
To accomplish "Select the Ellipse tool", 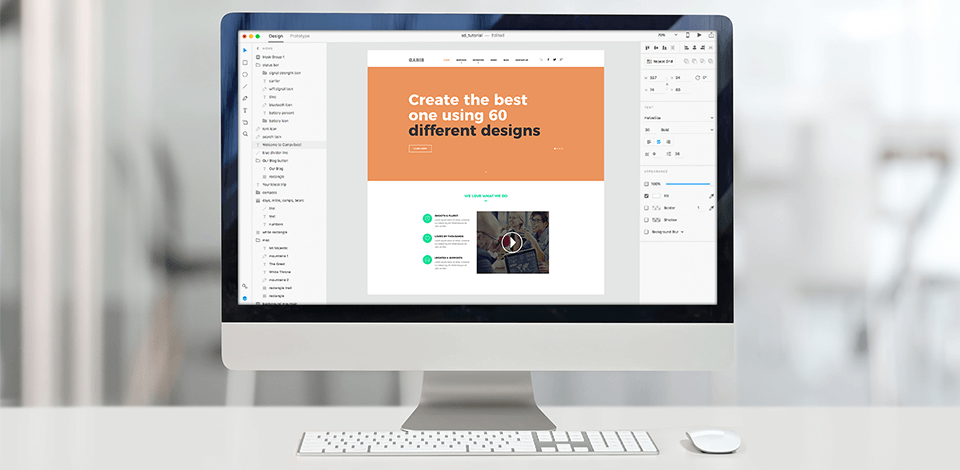I will click(245, 74).
